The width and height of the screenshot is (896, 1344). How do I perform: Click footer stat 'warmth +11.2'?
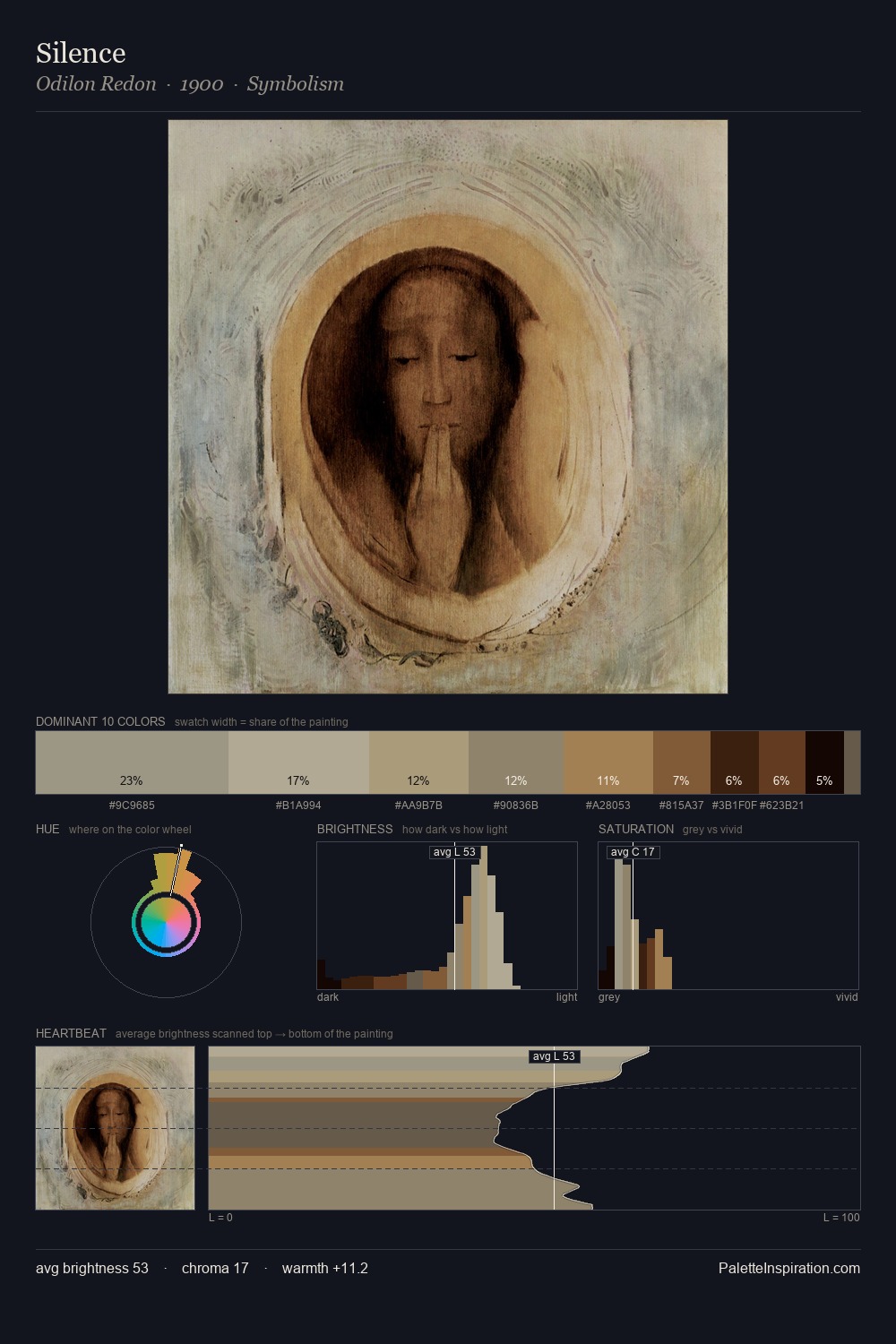[325, 1268]
